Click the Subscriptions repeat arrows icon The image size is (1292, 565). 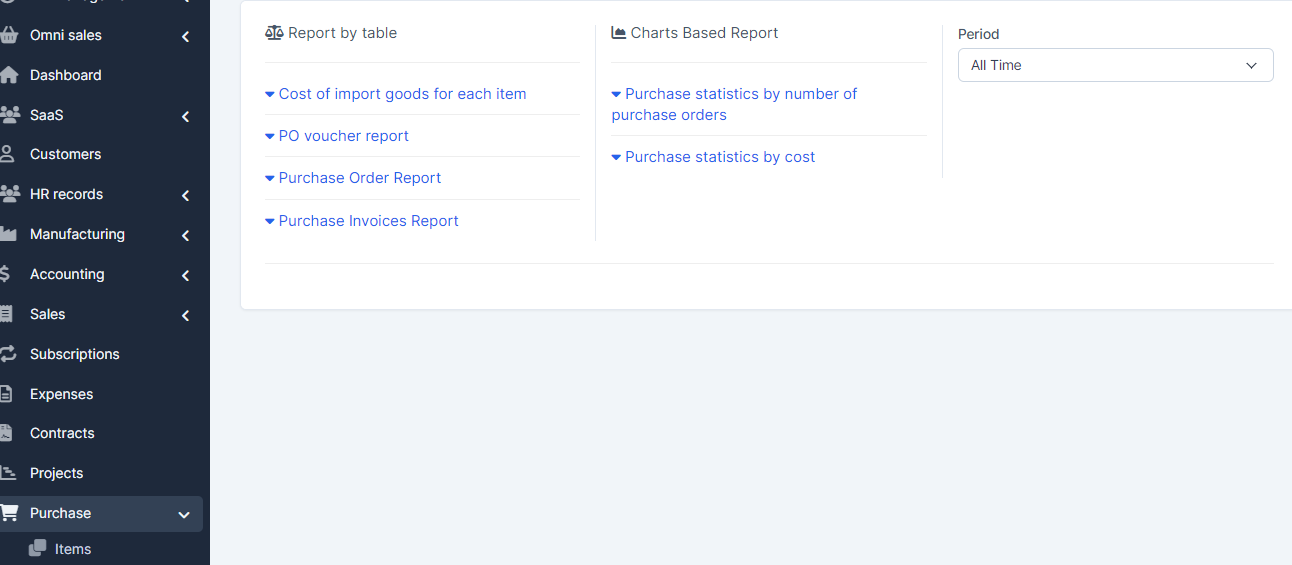pos(8,354)
